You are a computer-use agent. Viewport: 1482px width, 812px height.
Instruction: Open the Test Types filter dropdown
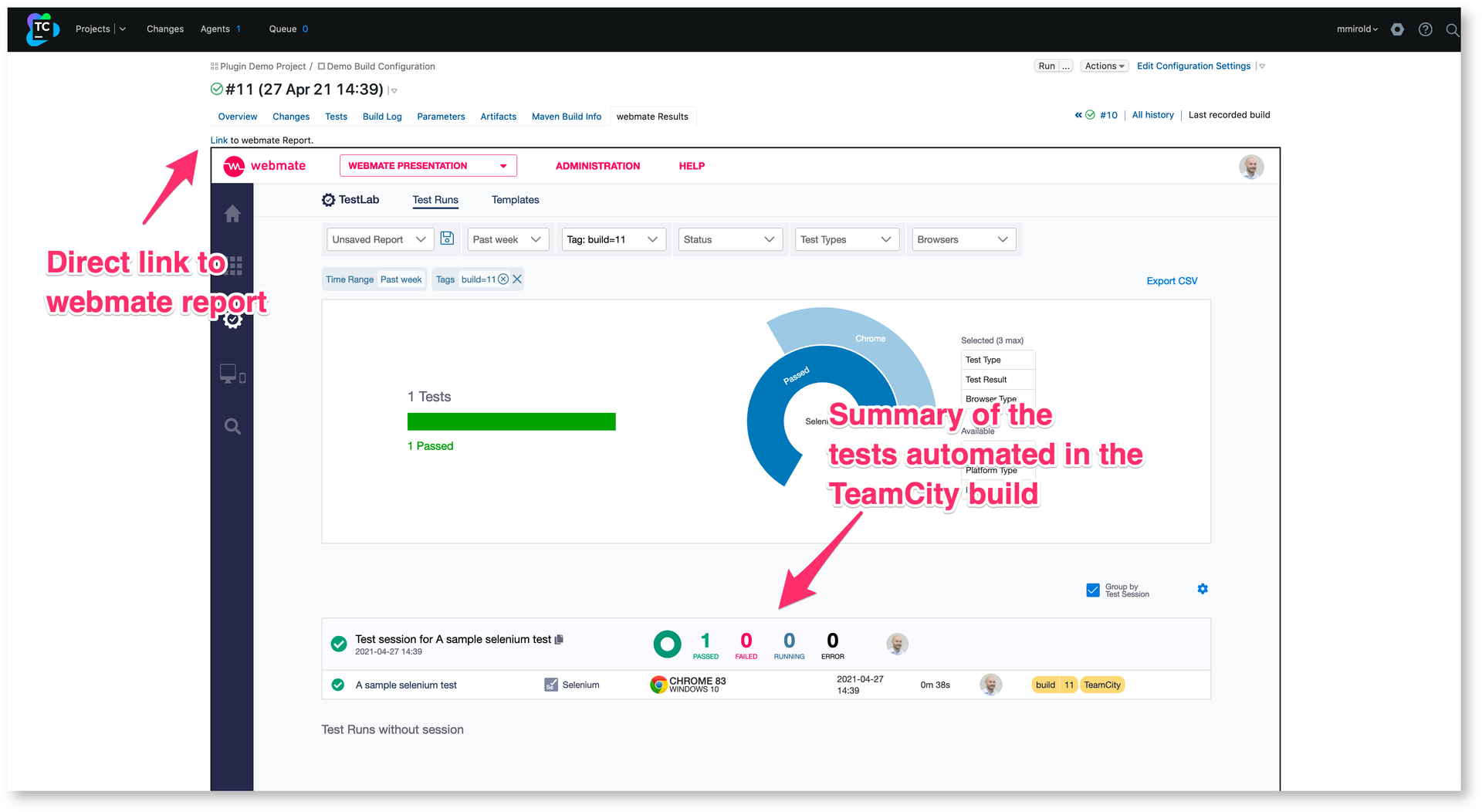pos(847,239)
